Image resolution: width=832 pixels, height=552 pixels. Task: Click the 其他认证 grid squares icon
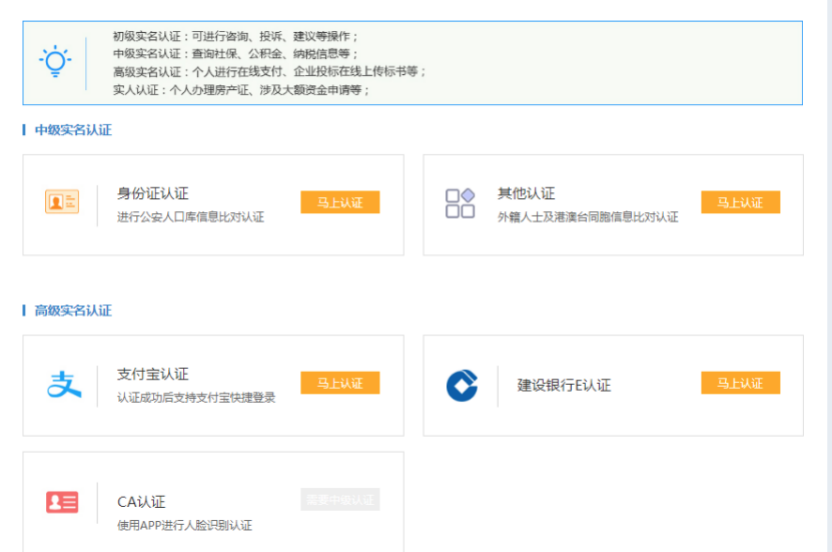tap(460, 203)
